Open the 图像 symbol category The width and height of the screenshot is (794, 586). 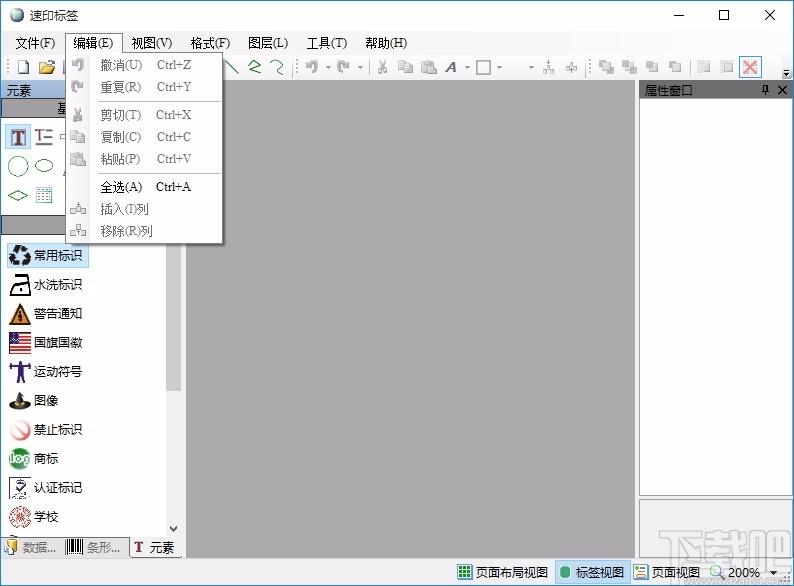pyautogui.click(x=34, y=401)
